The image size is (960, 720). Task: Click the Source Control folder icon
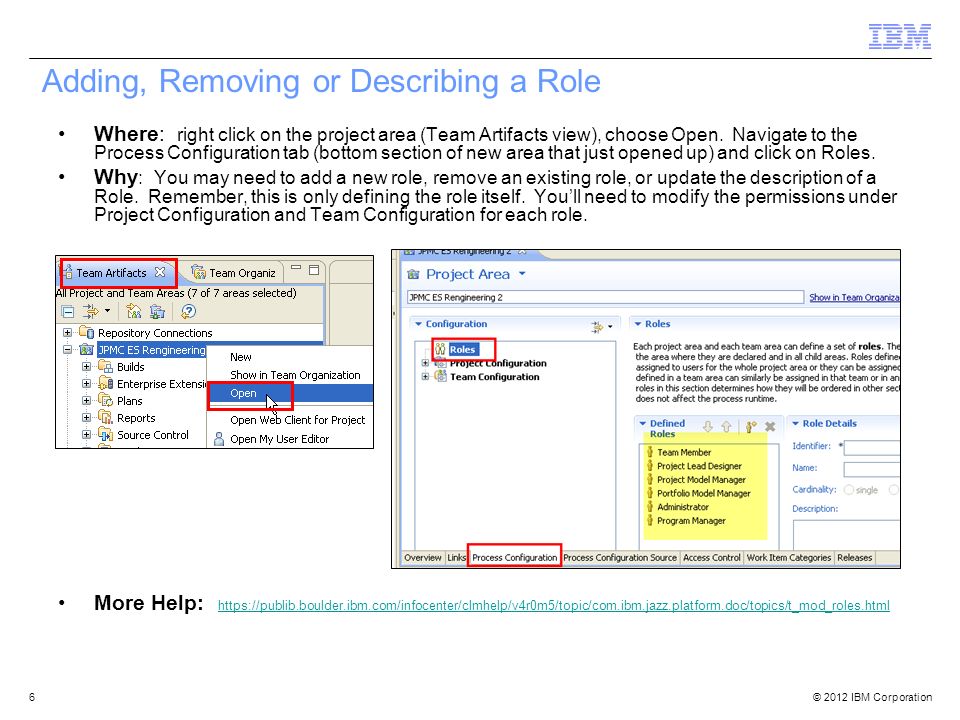tap(105, 435)
